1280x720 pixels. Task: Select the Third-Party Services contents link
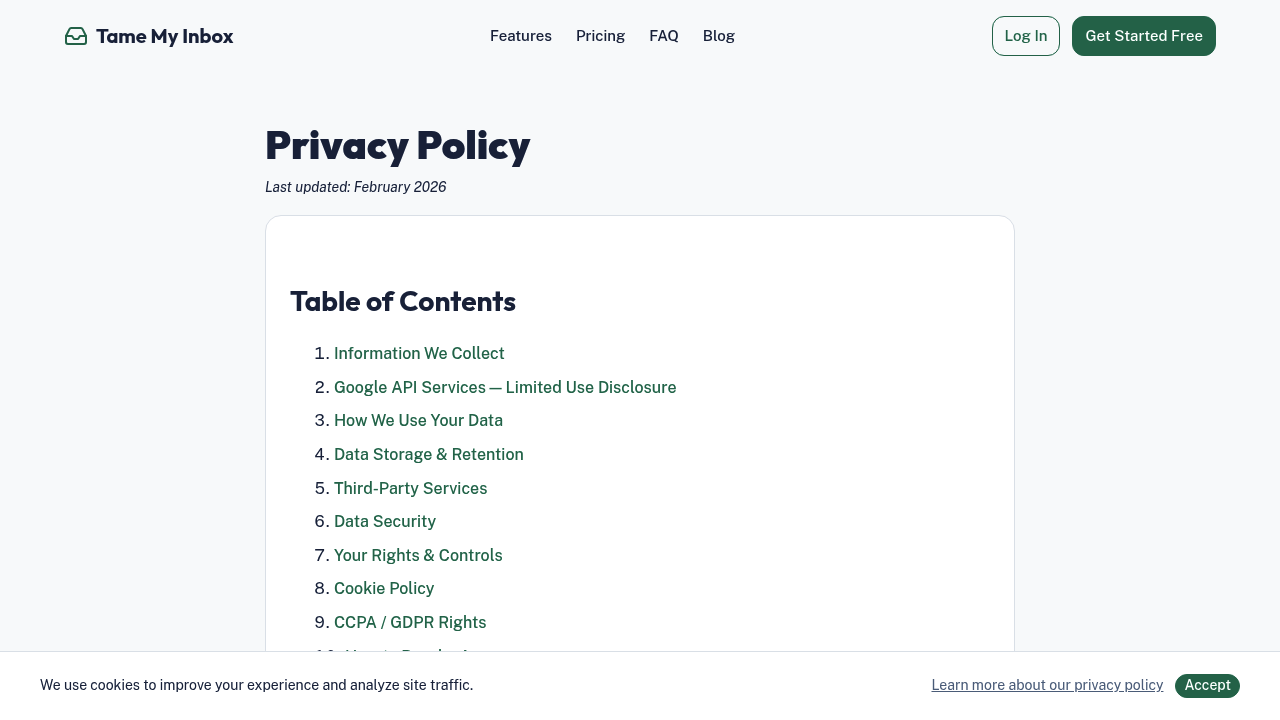click(410, 488)
